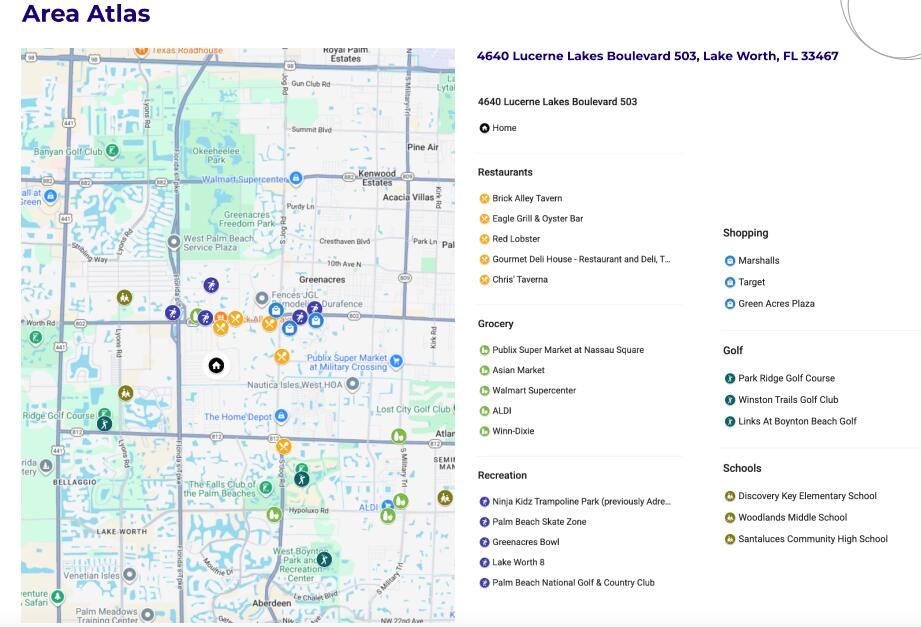Click the Walmart Supercenter pin on the map
This screenshot has height=627, width=921.
click(296, 179)
